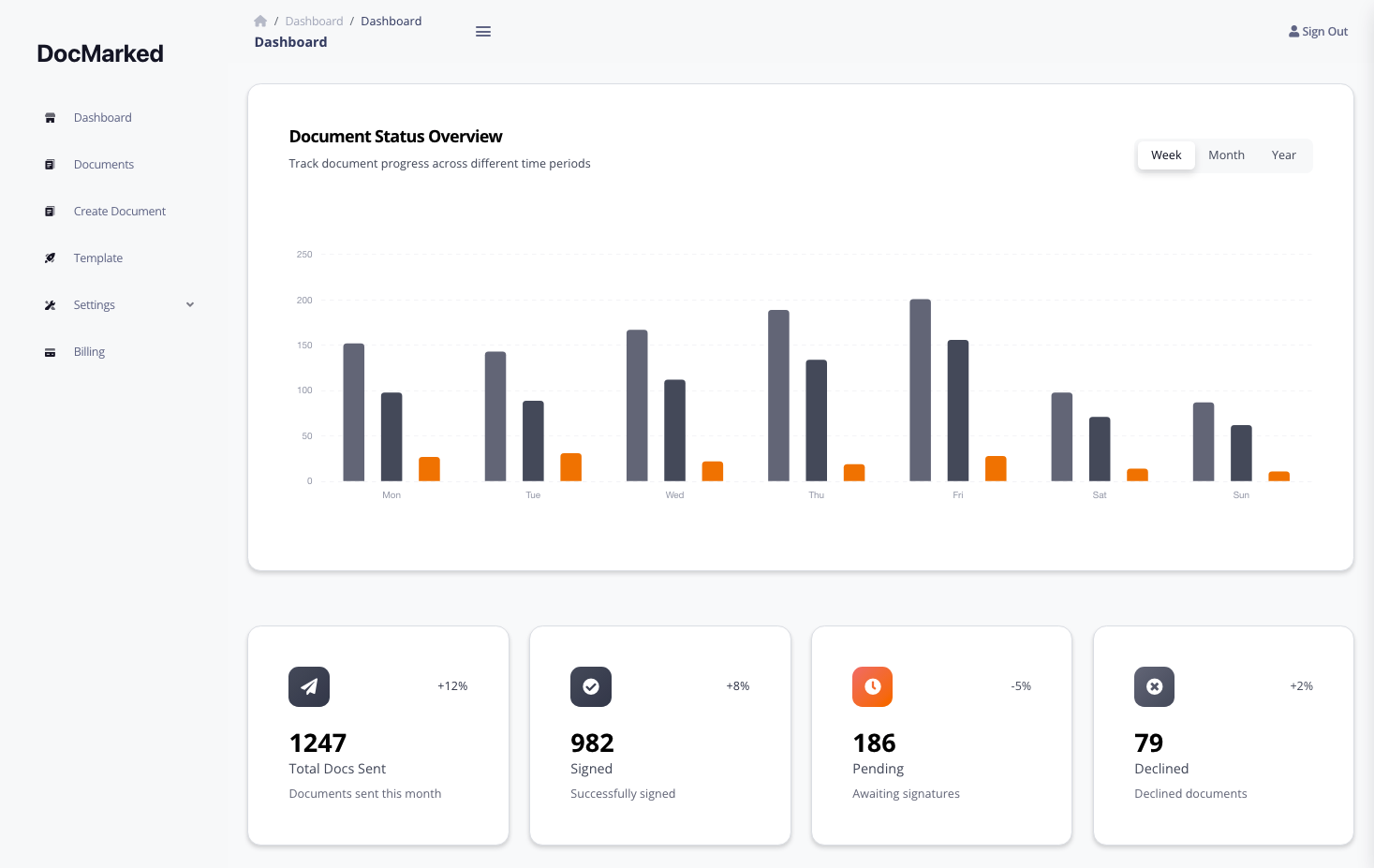This screenshot has width=1374, height=868.
Task: Click the home icon in the breadcrumb
Action: [259, 21]
